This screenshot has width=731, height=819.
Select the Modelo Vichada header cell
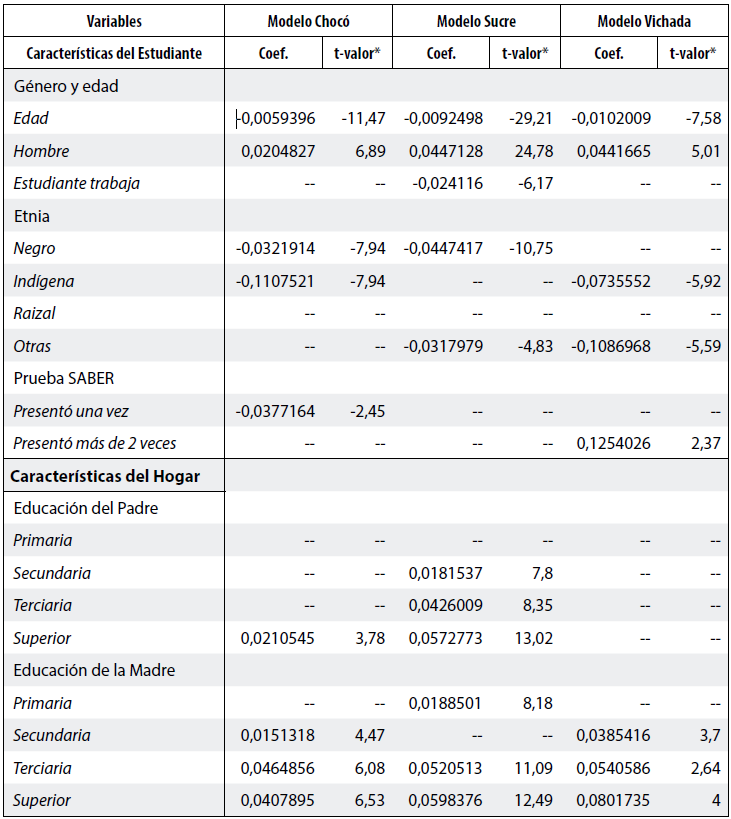pyautogui.click(x=644, y=21)
